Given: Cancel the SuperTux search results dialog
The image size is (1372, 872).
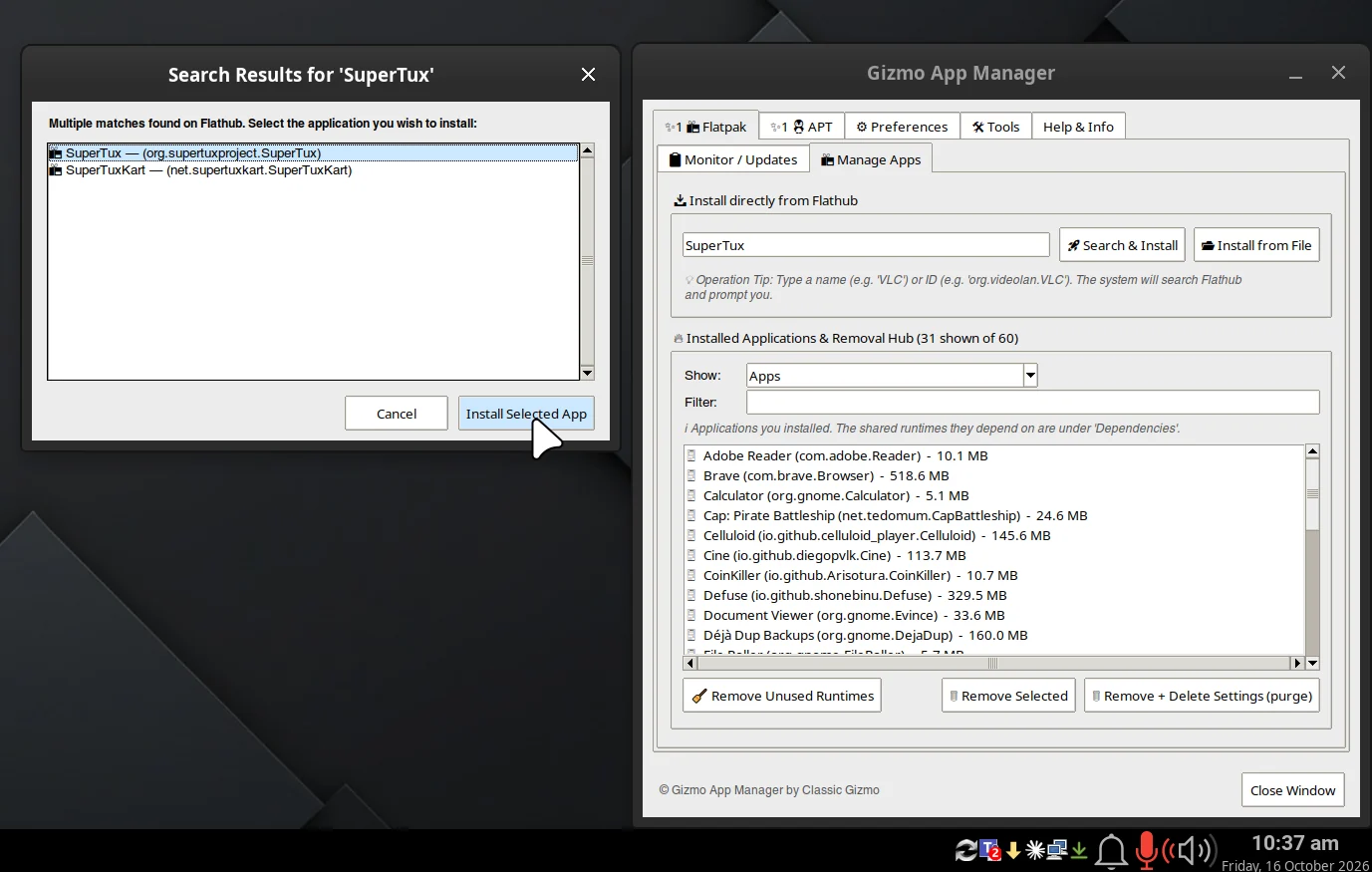Looking at the screenshot, I should [x=397, y=414].
